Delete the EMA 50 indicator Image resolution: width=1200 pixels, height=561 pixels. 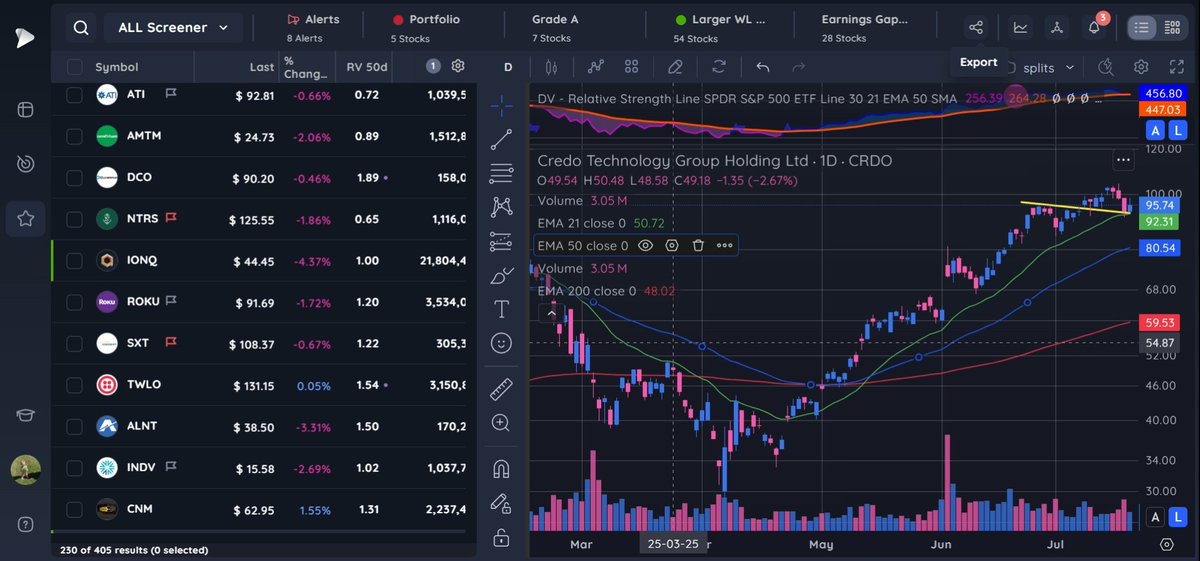click(698, 245)
